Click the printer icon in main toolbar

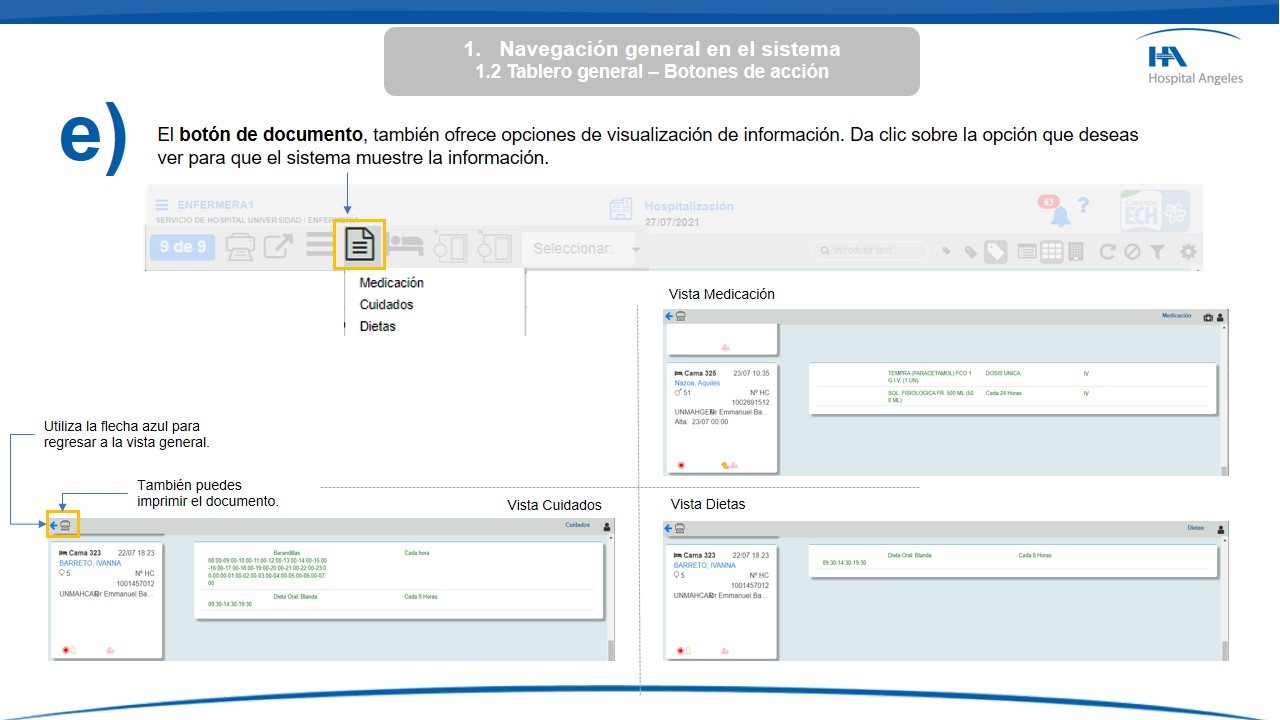(239, 246)
